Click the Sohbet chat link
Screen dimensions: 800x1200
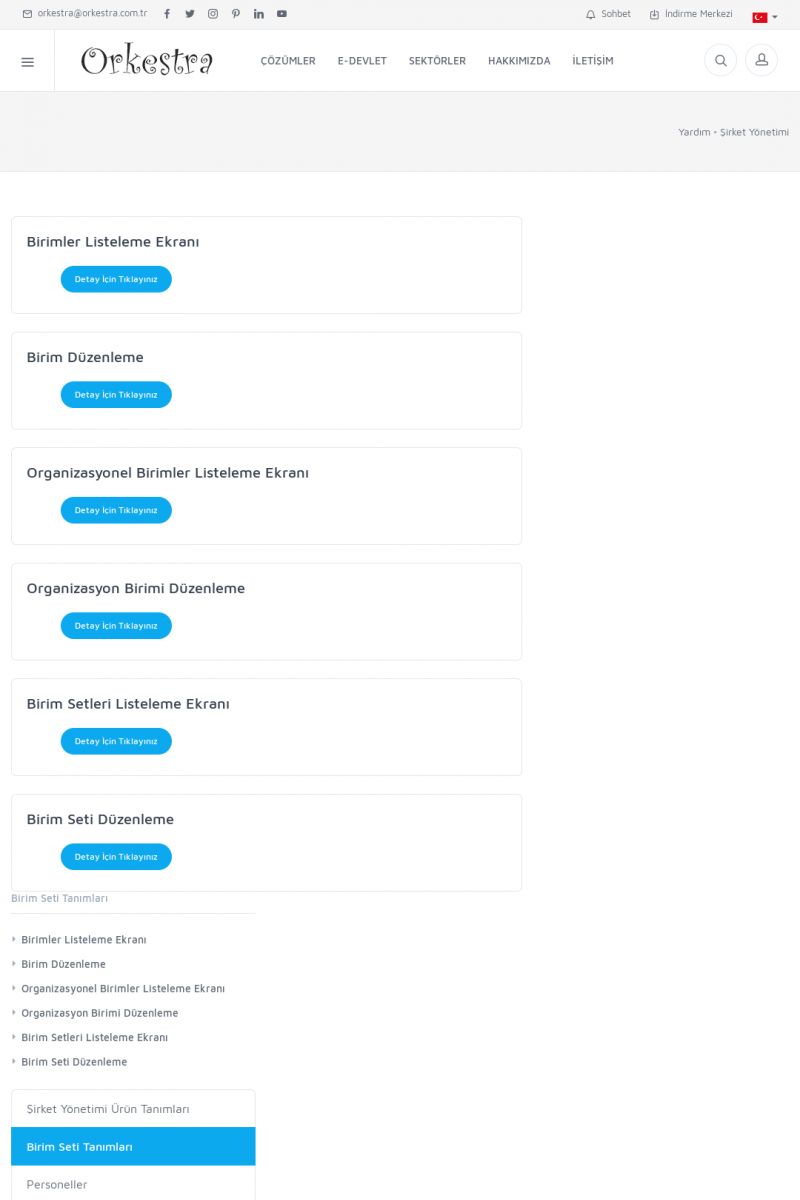coord(609,14)
